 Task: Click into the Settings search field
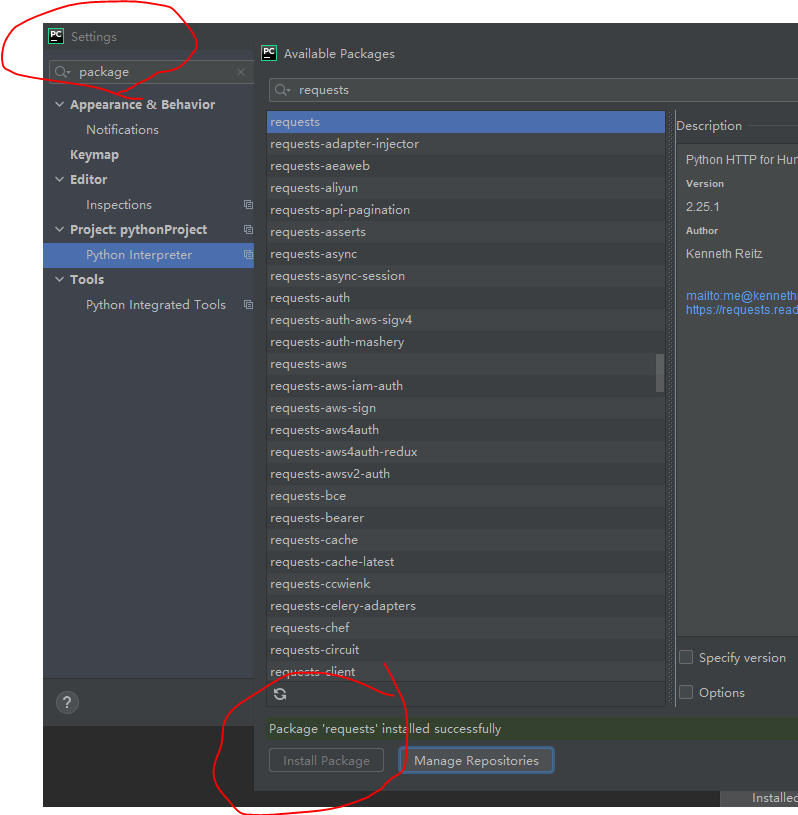(152, 72)
